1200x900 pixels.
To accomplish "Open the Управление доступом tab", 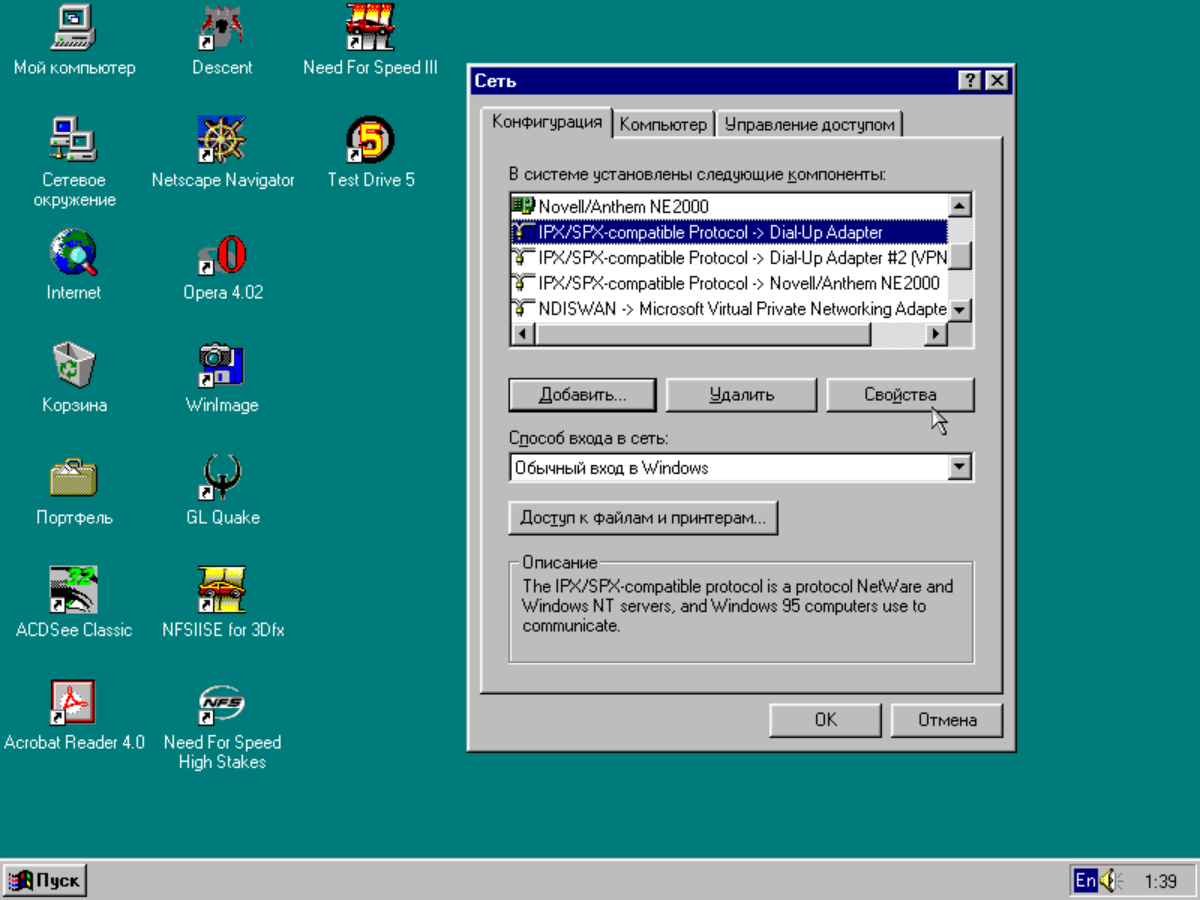I will [809, 124].
